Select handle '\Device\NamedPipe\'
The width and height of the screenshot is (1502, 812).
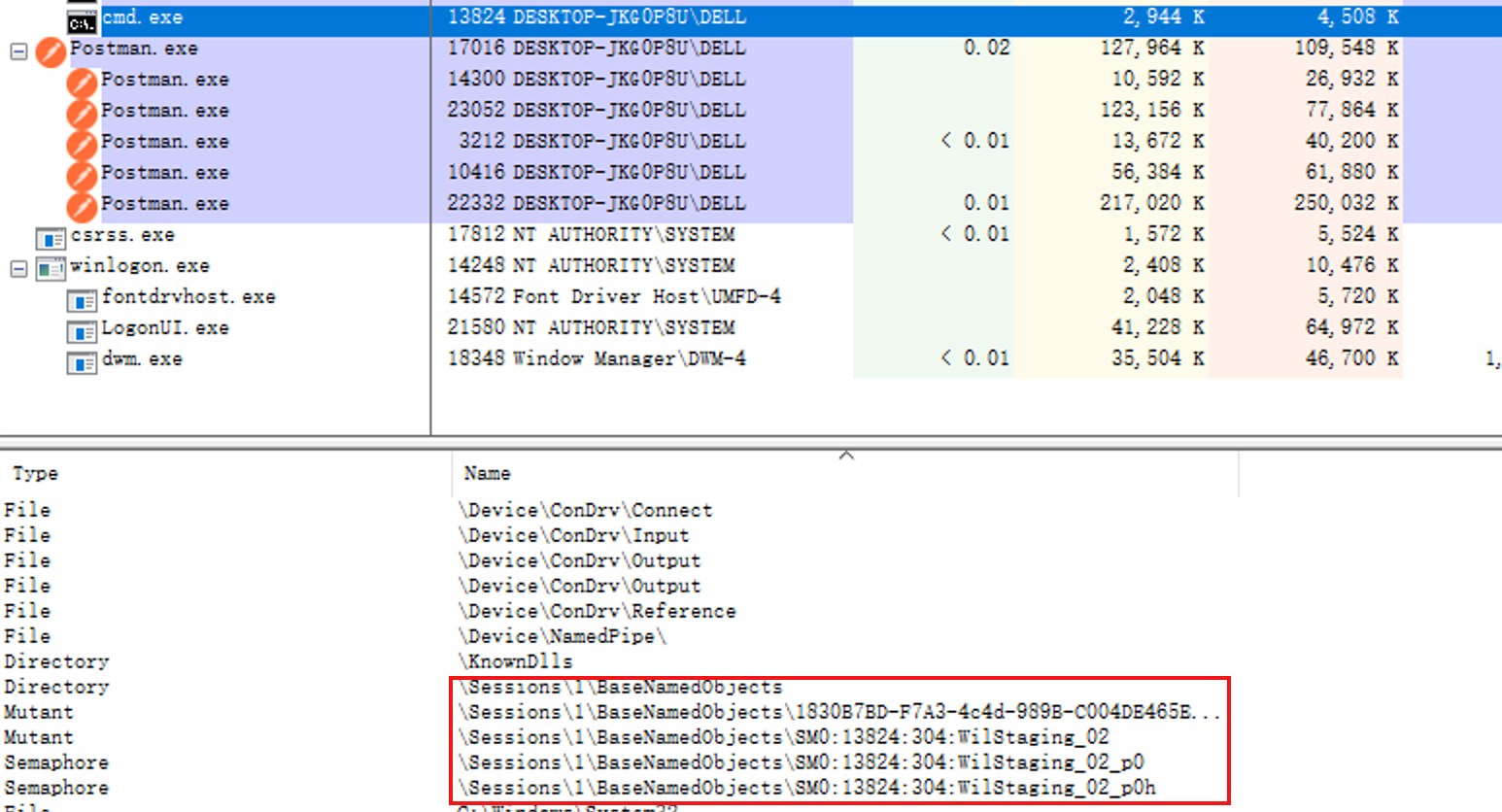click(x=562, y=636)
